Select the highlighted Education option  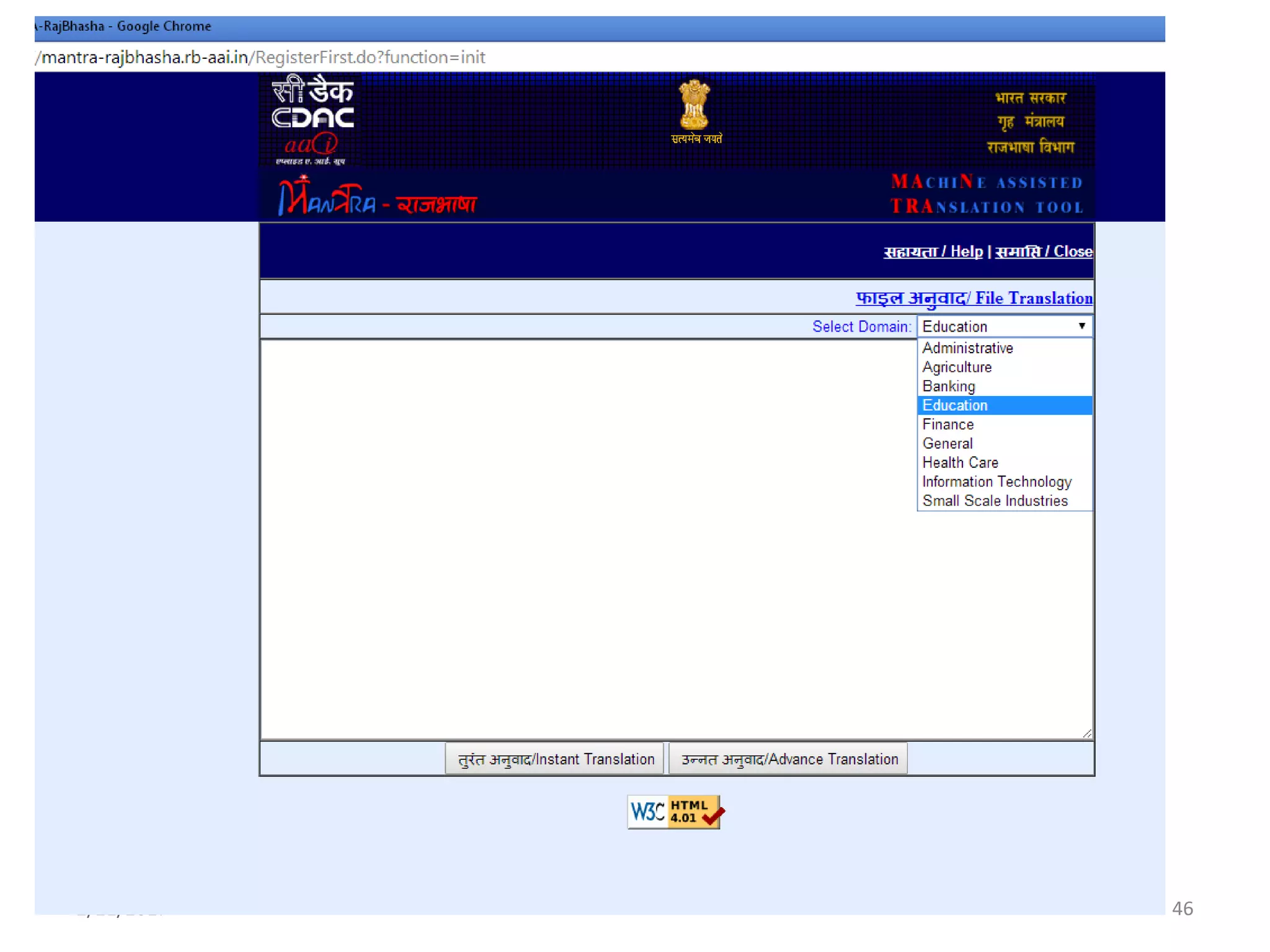click(x=955, y=405)
